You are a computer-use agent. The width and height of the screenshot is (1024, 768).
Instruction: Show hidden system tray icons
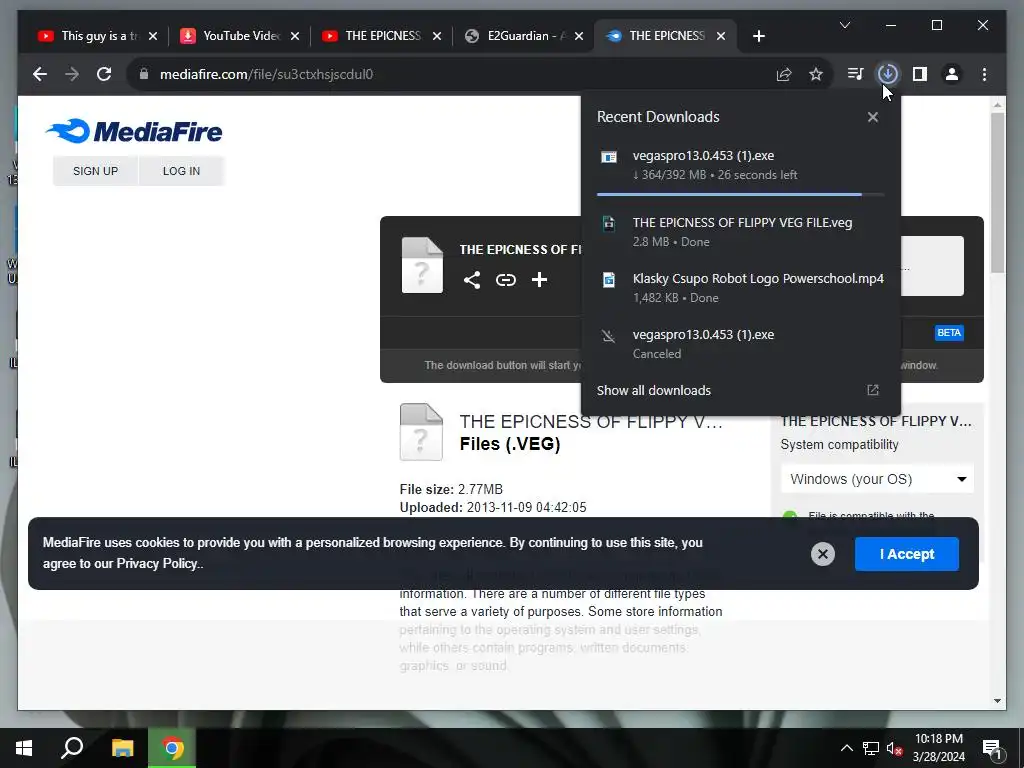[x=846, y=748]
